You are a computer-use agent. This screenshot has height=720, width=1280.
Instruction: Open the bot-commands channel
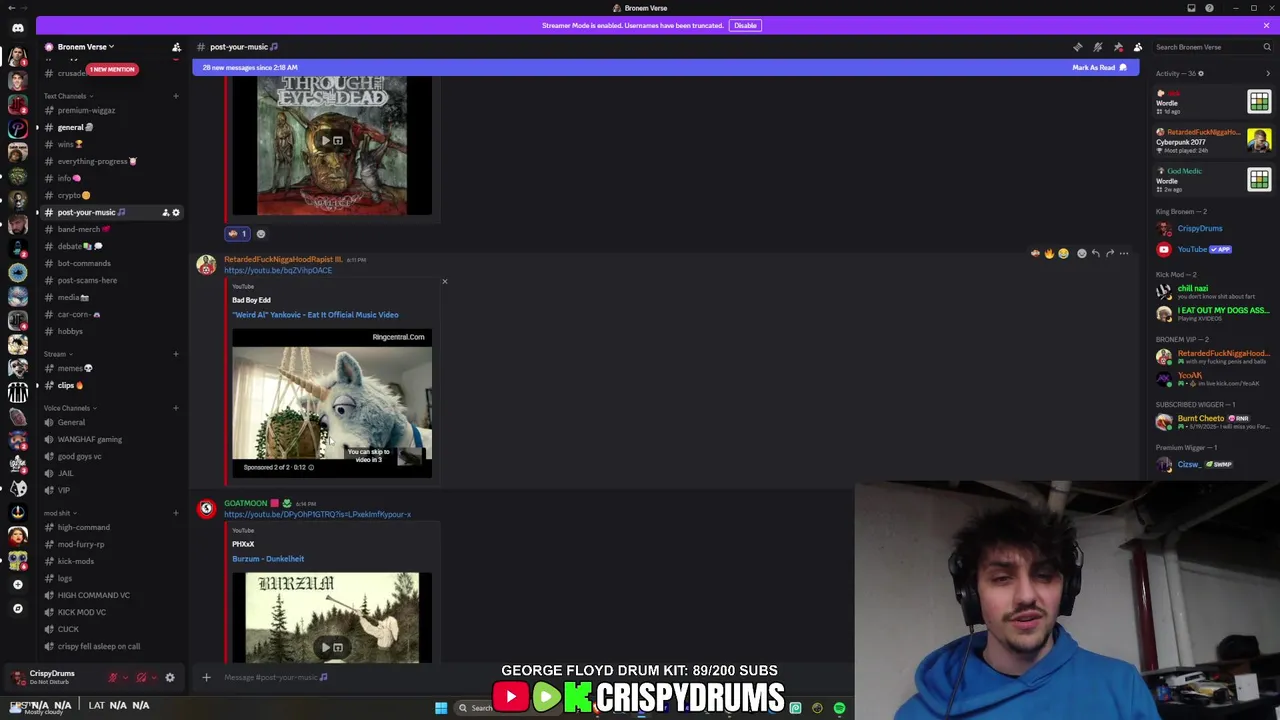pyautogui.click(x=110, y=263)
